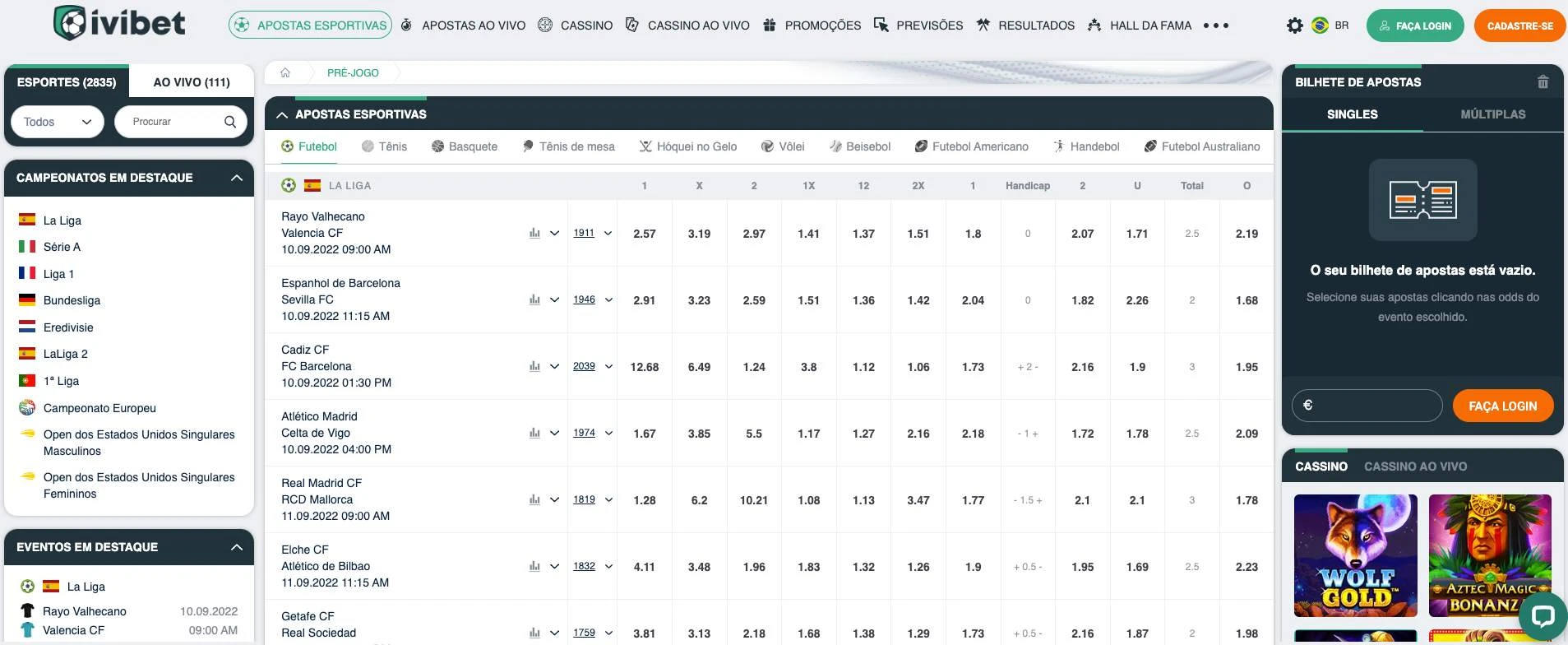Open Aztec Magic Bonanza casino game
This screenshot has height=645, width=1568.
(1490, 555)
